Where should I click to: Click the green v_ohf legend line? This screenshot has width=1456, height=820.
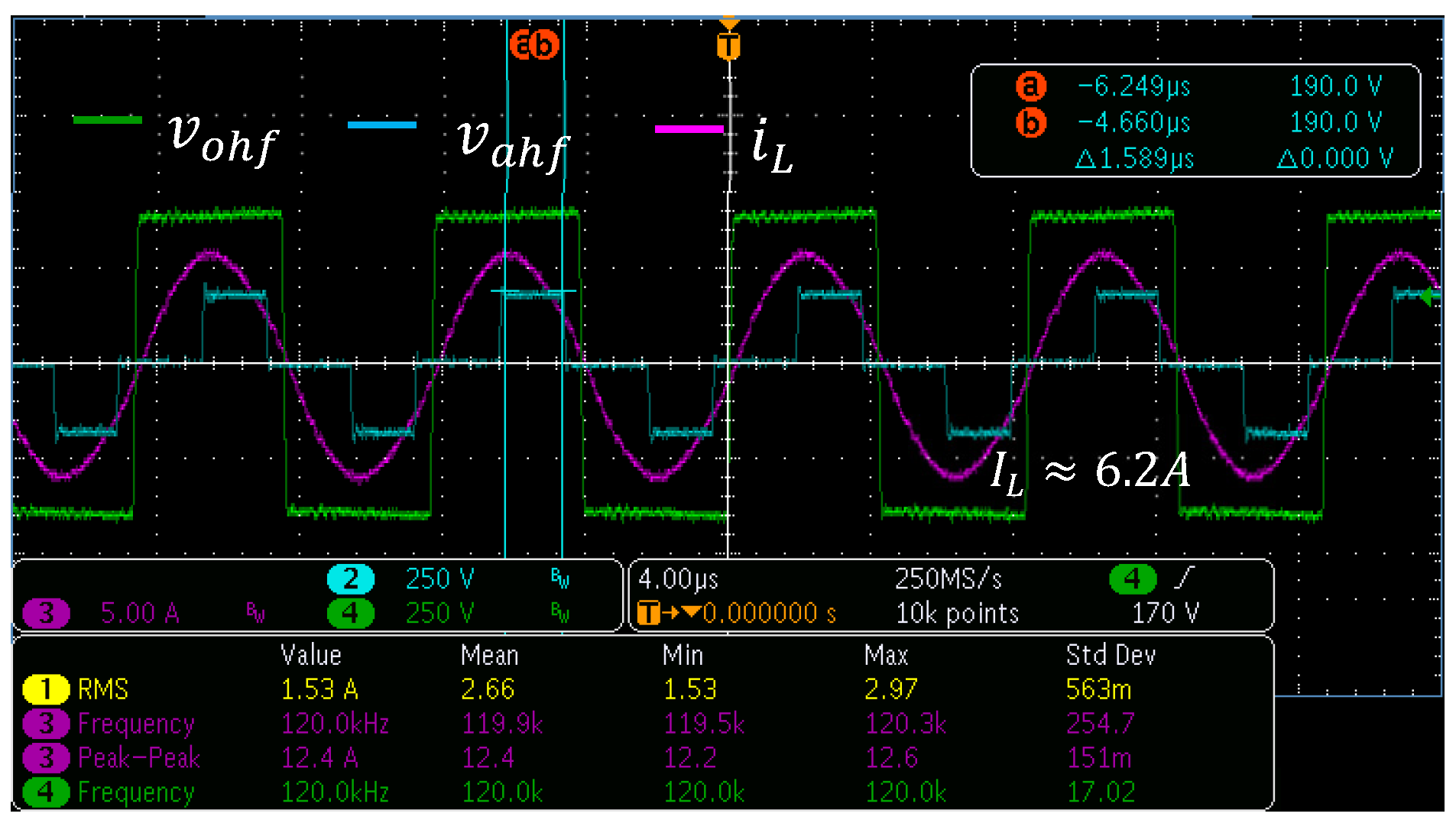pos(107,120)
